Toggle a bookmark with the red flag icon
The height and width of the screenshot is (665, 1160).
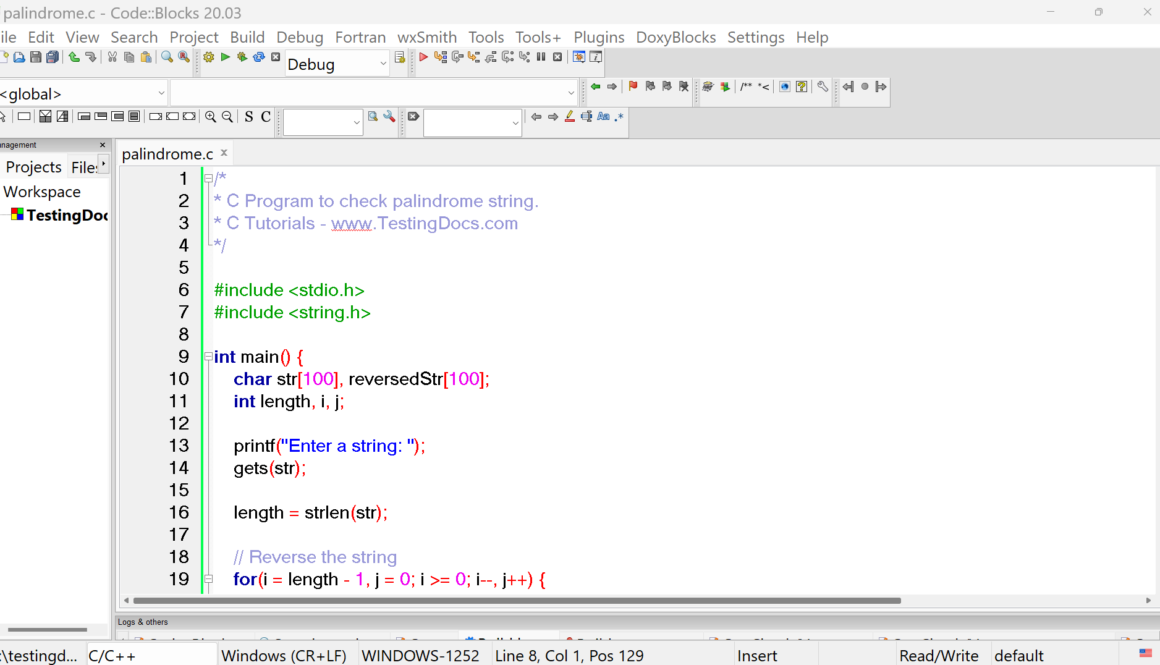[x=632, y=87]
